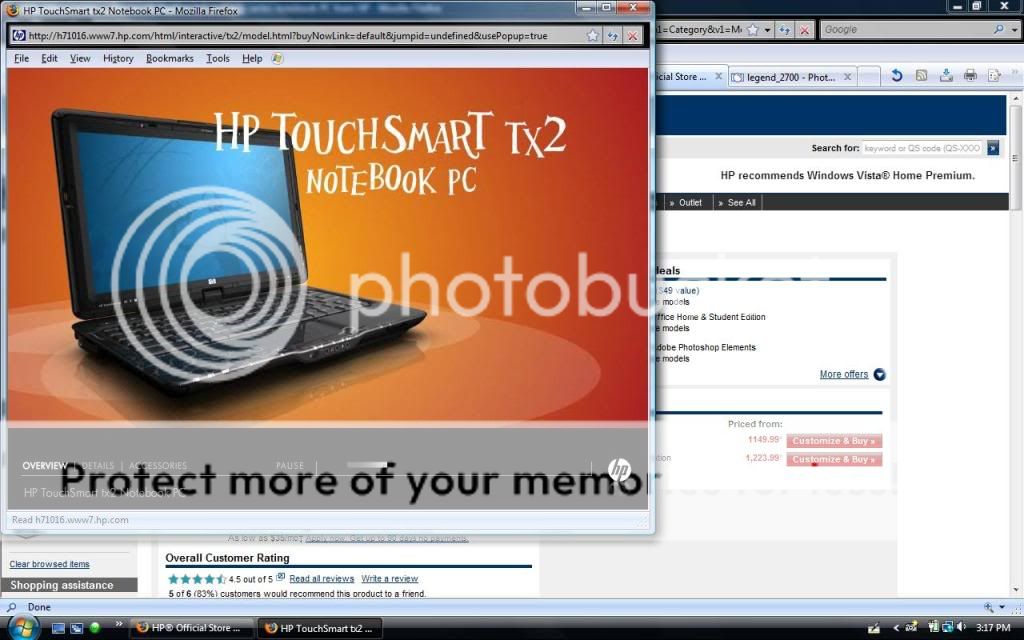This screenshot has width=1024, height=640.
Task: Click Customize & Buy for the 1149.99 model
Action: (x=834, y=441)
